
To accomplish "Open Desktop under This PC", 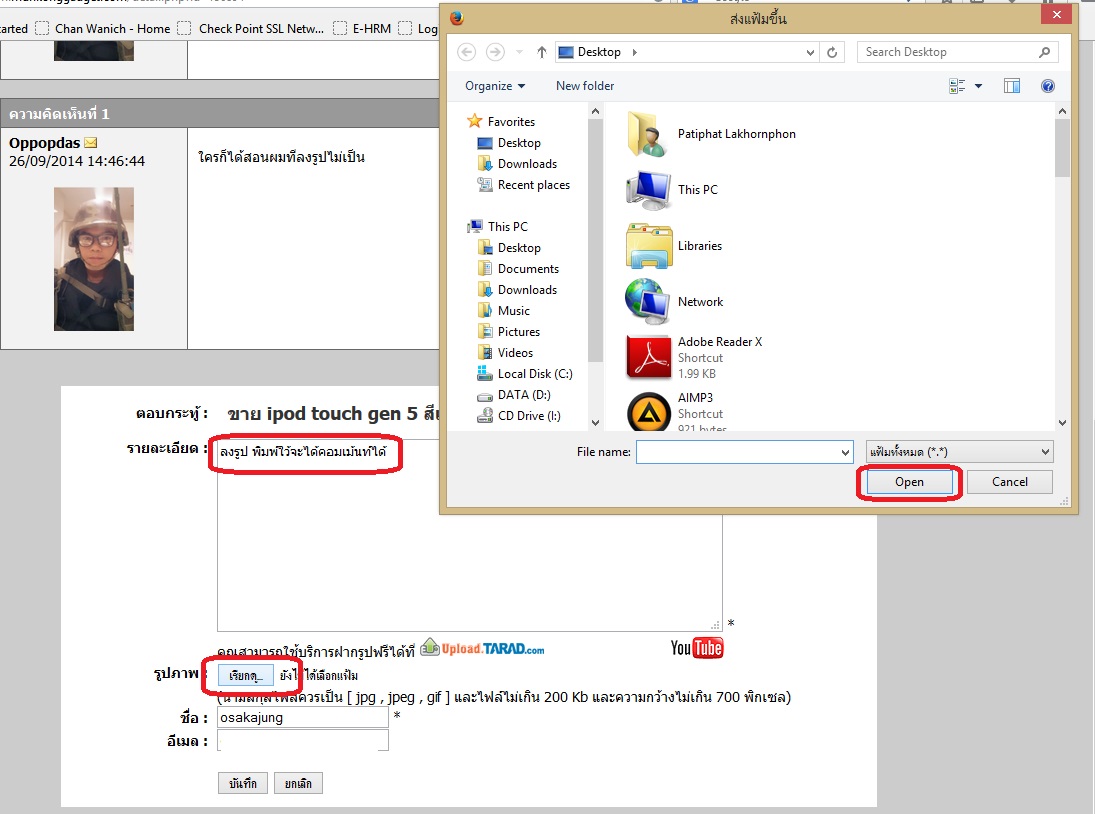I will point(518,248).
